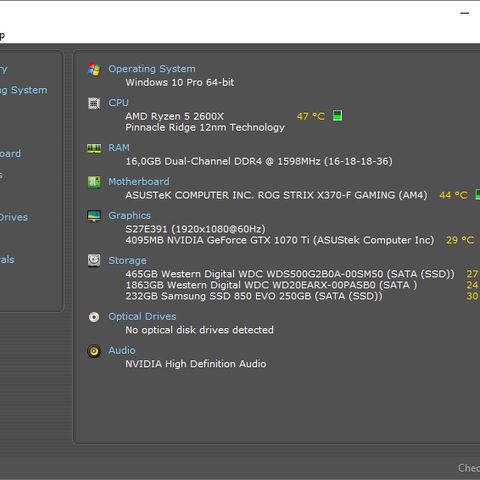The width and height of the screenshot is (480, 480).
Task: Click the Audio speaker icon
Action: (94, 351)
